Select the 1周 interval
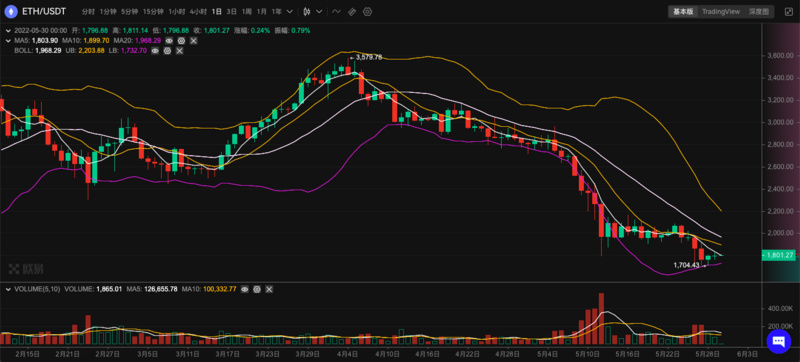 246,11
